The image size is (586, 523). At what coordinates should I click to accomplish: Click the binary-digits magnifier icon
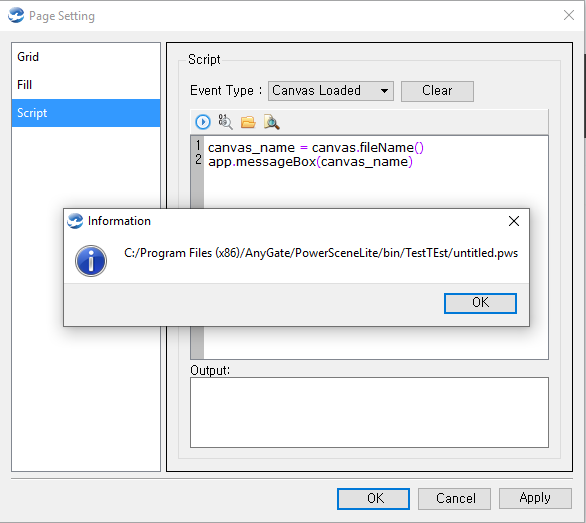[225, 122]
